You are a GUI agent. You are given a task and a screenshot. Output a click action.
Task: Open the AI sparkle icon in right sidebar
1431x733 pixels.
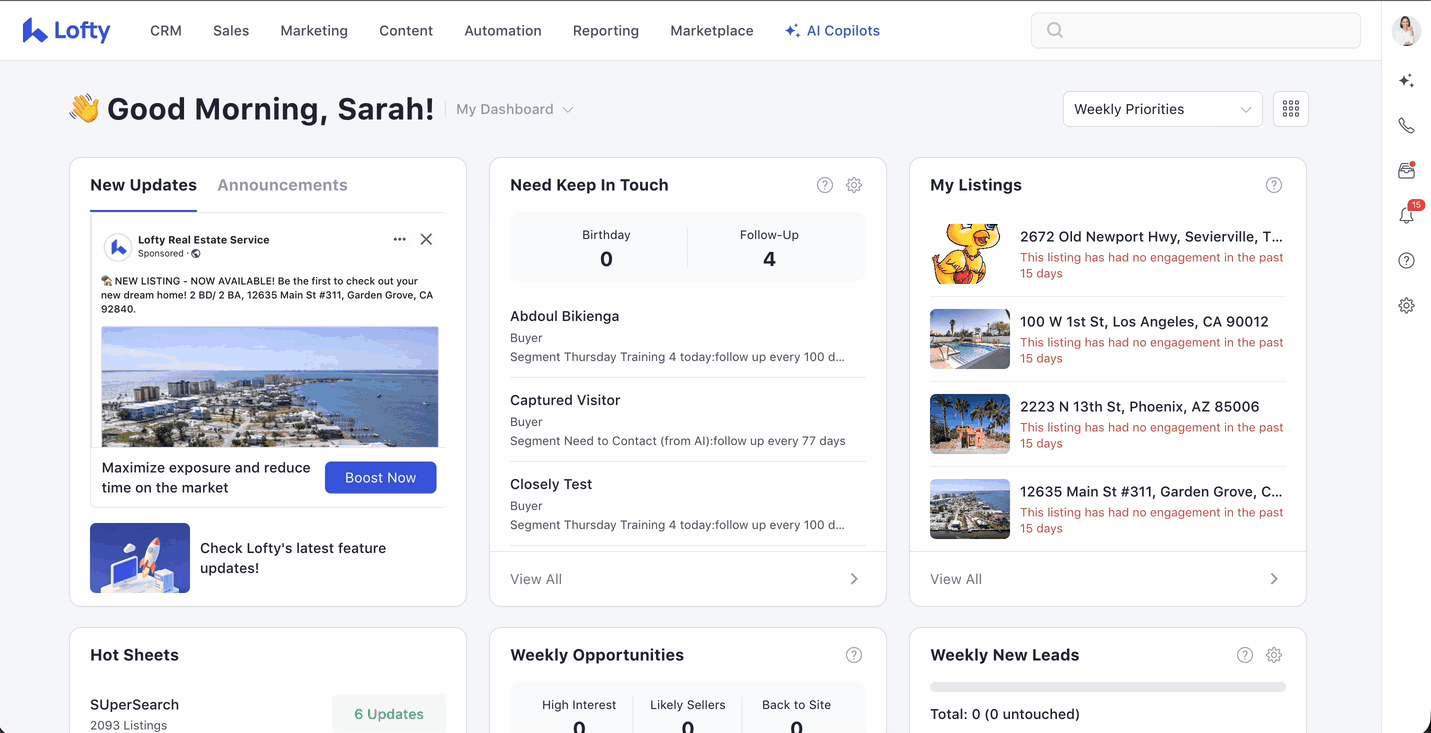1406,81
